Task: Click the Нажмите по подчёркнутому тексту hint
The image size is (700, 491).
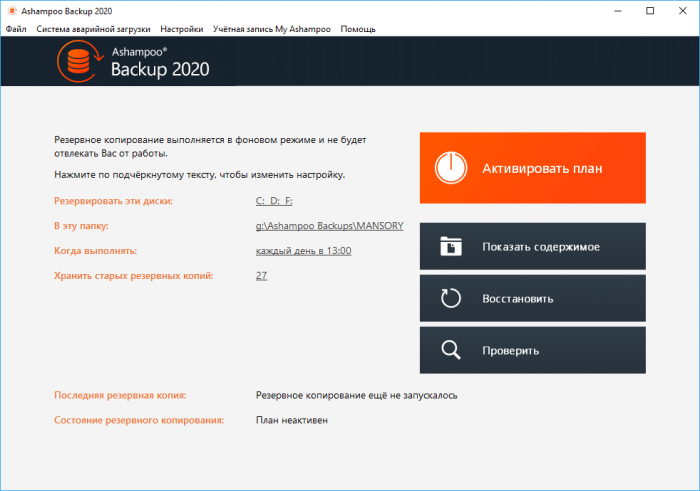Action: click(200, 175)
